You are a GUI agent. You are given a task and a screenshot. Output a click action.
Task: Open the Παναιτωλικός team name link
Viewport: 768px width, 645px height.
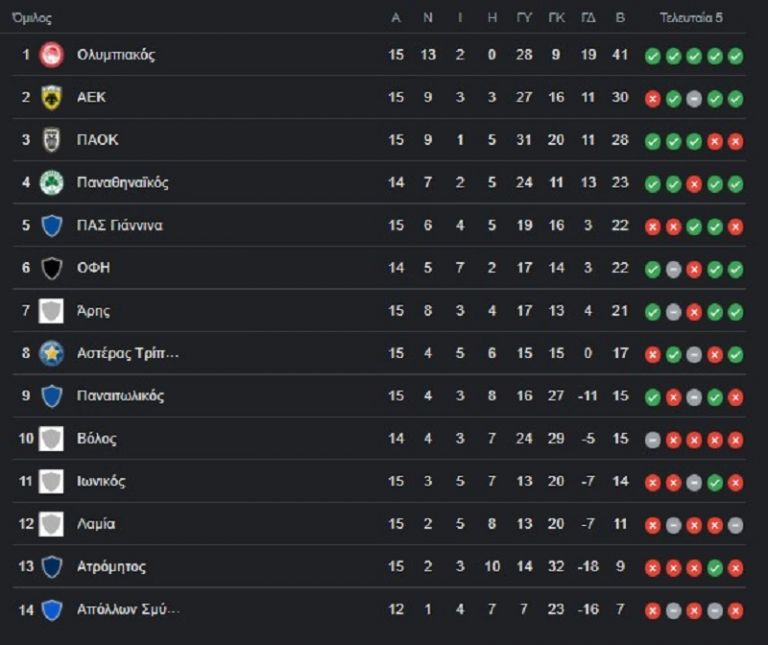click(x=120, y=395)
